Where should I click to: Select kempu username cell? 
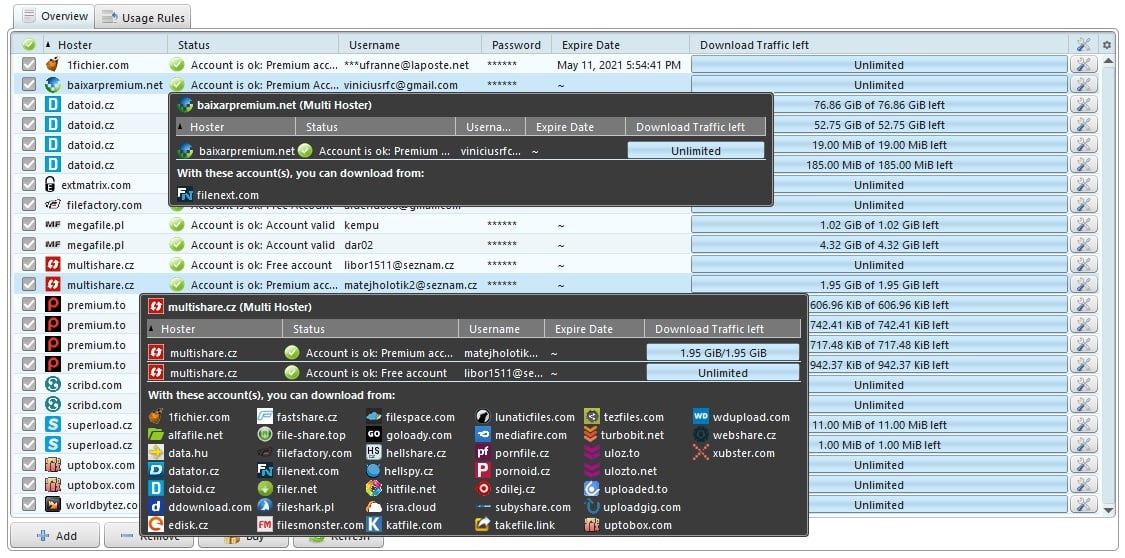pyautogui.click(x=362, y=224)
